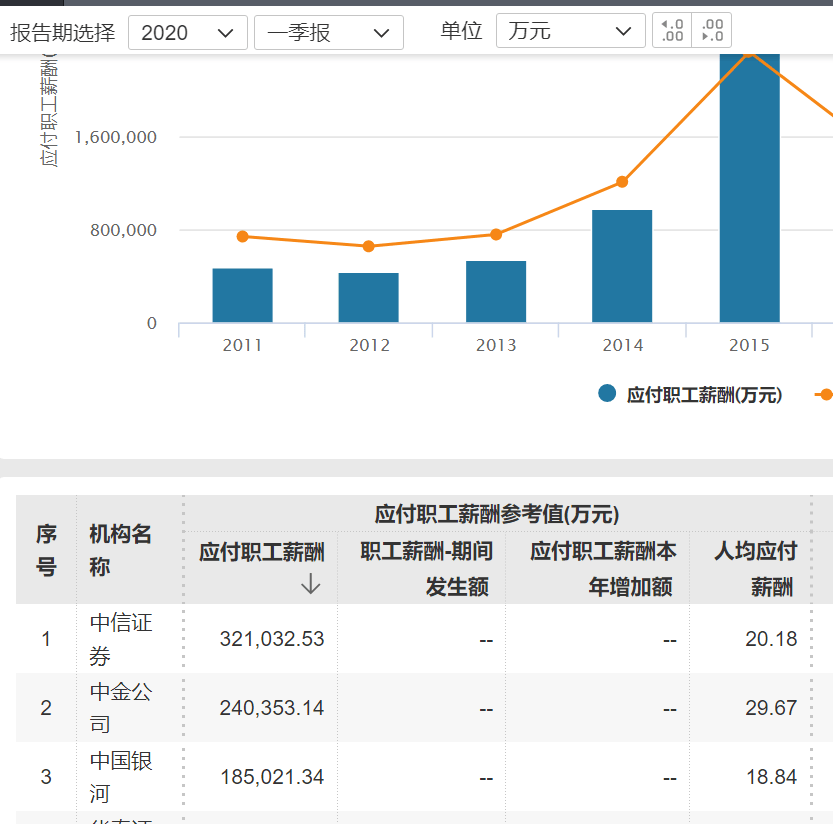Open the 中金公司 institution link
The image size is (833, 824).
(121, 707)
